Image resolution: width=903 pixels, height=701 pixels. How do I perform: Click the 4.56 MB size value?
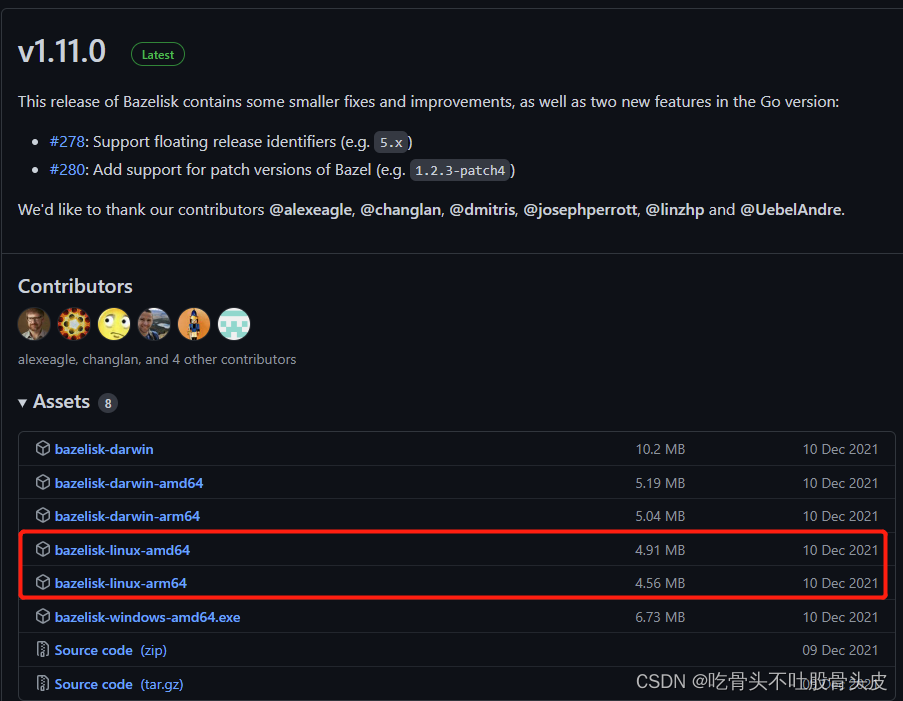click(660, 583)
